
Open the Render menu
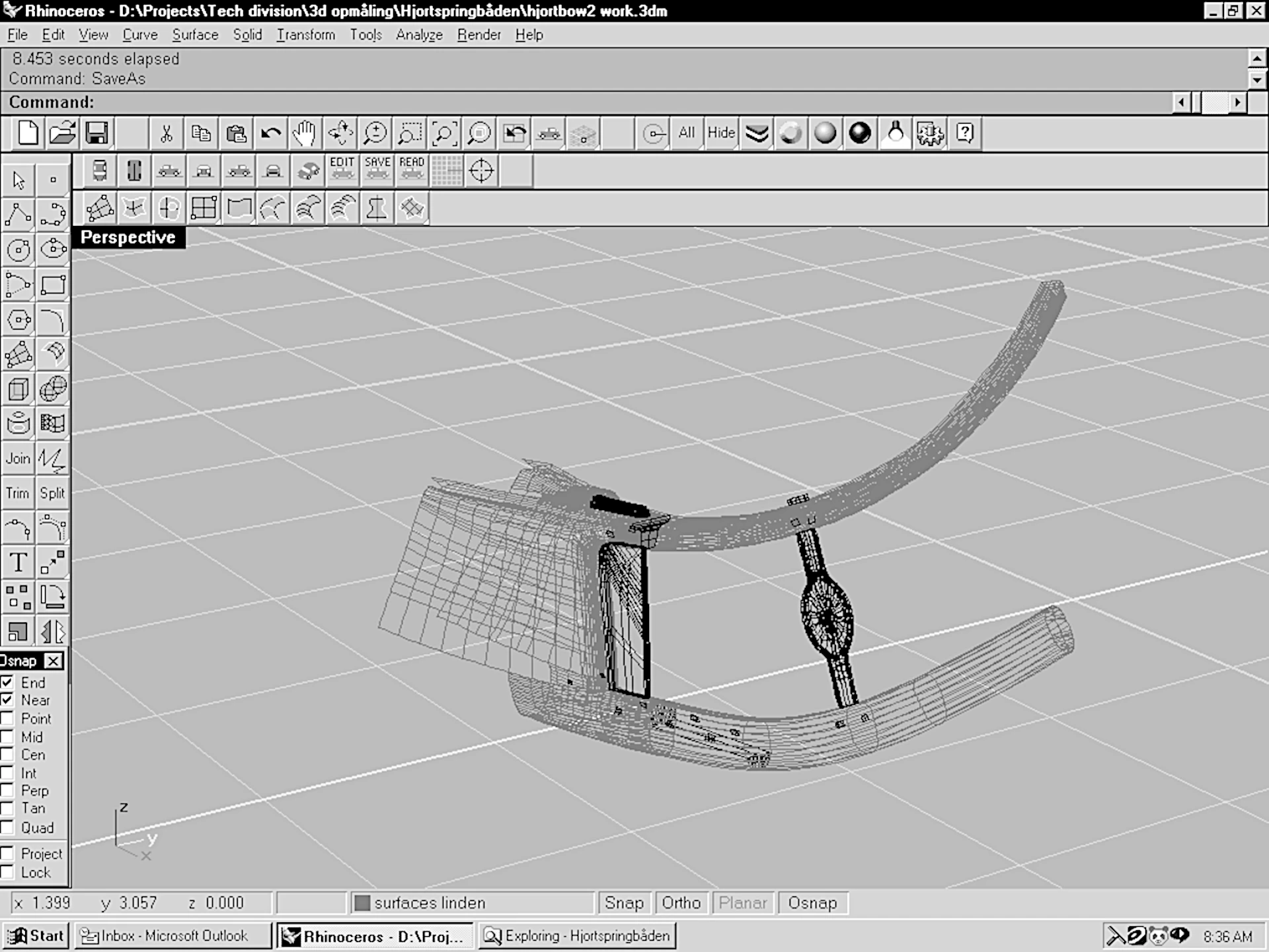point(479,35)
